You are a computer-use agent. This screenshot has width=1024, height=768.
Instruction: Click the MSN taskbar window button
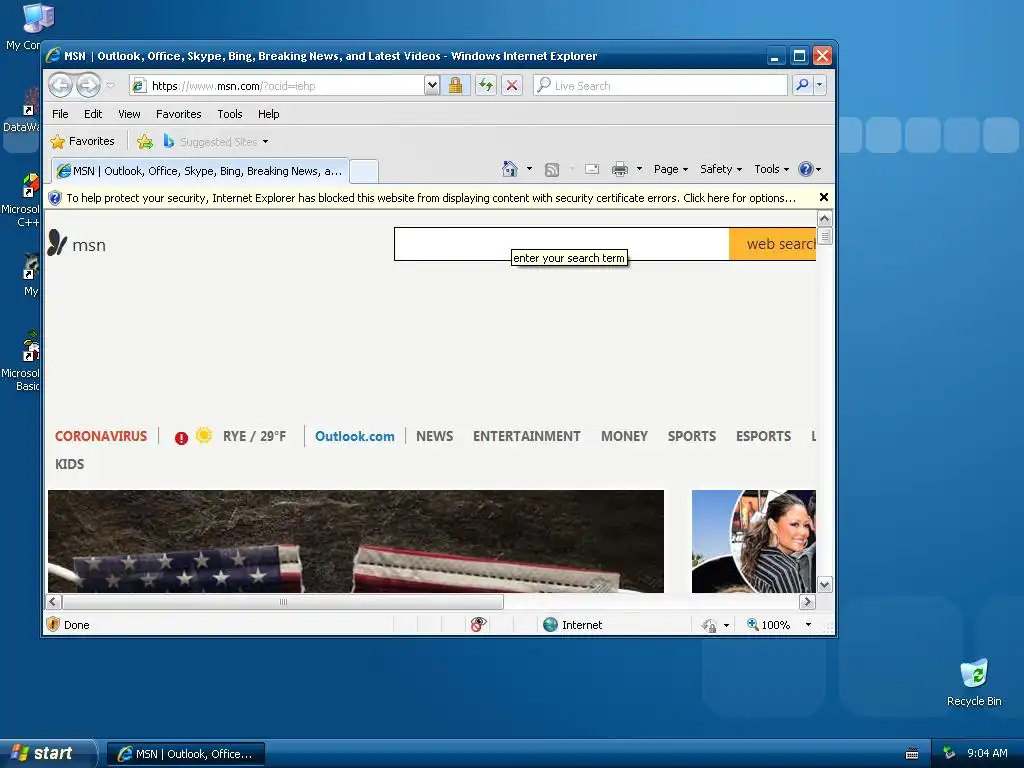(x=186, y=754)
